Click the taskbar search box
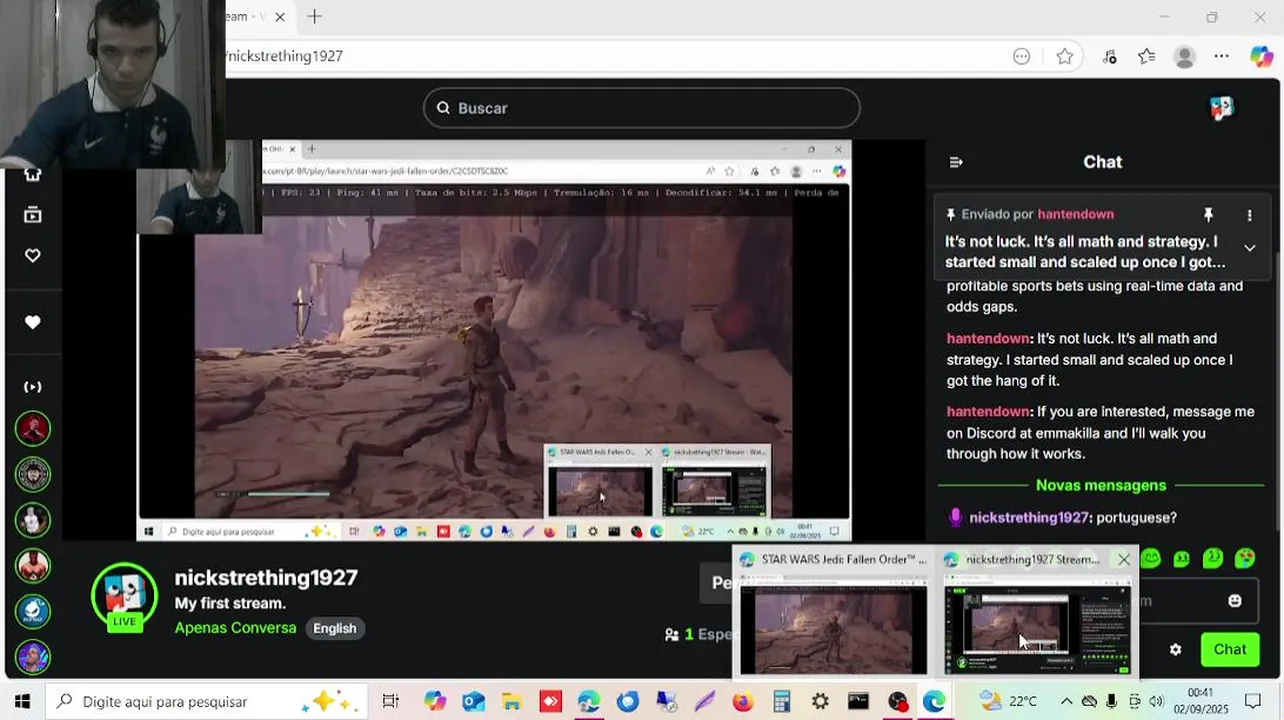The height and width of the screenshot is (720, 1284). coord(207,702)
